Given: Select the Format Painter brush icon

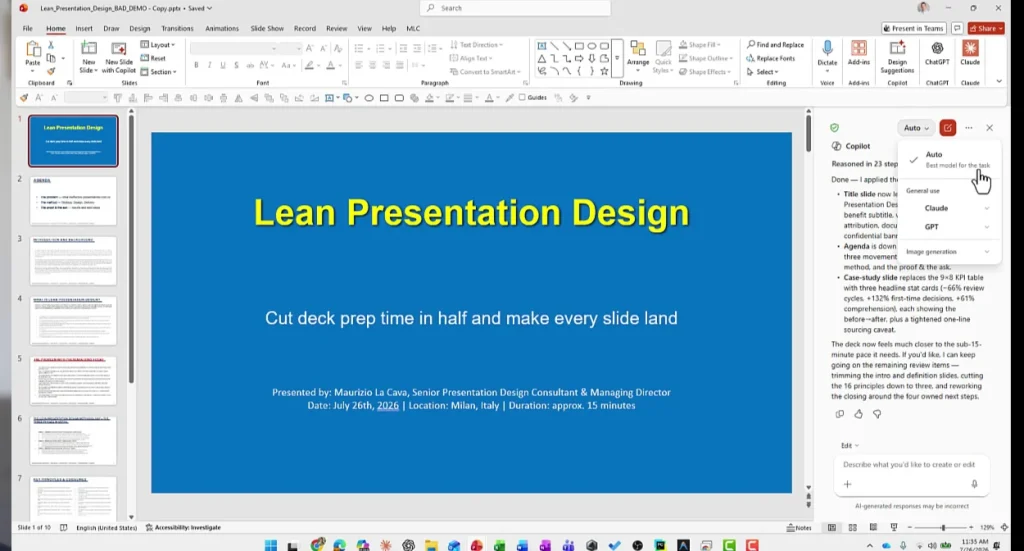Looking at the screenshot, I should click(51, 71).
